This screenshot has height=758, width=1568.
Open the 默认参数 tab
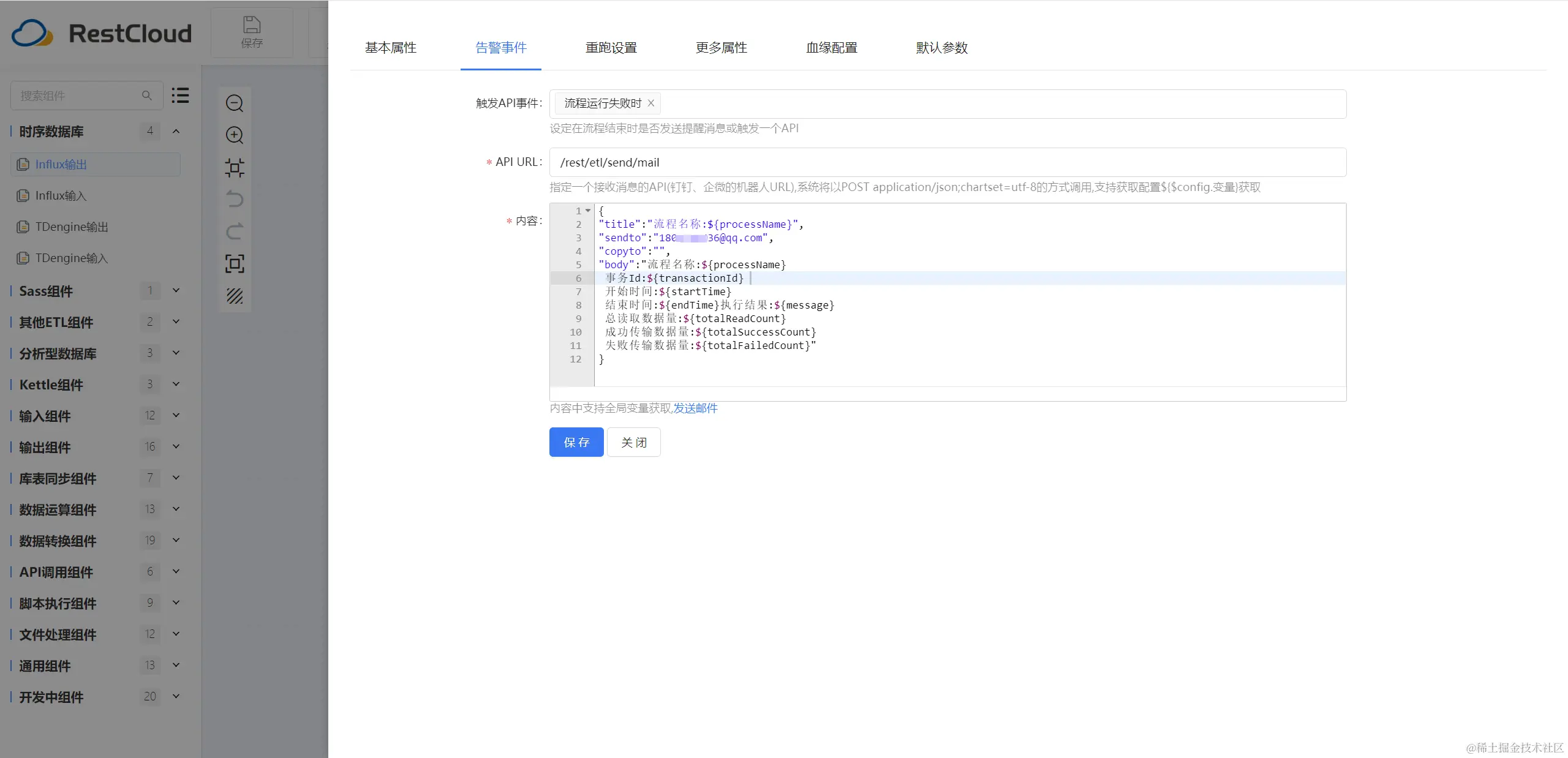click(x=941, y=48)
